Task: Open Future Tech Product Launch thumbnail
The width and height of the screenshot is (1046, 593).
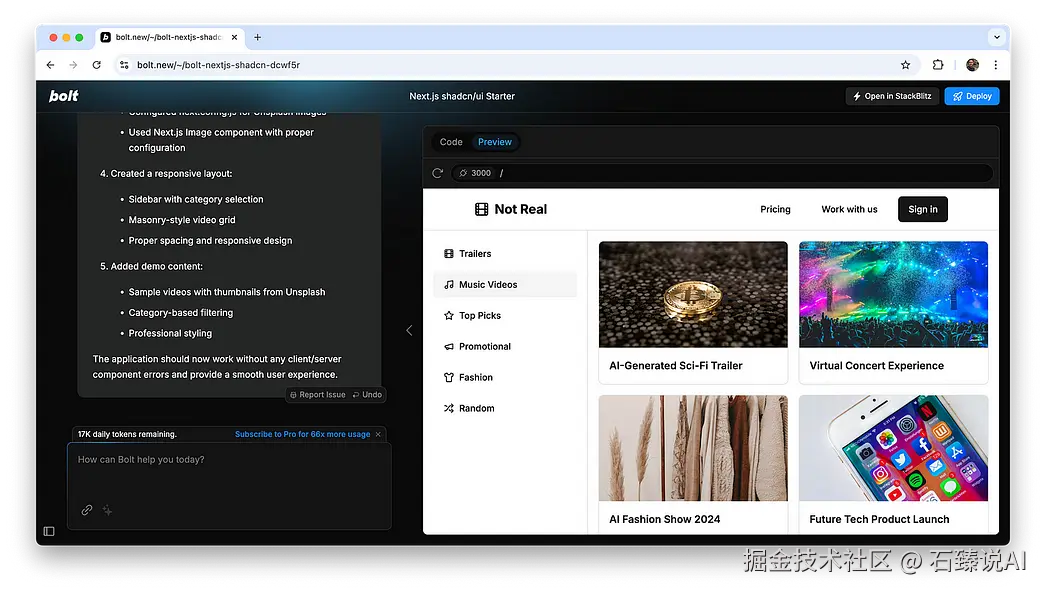Action: [x=893, y=448]
